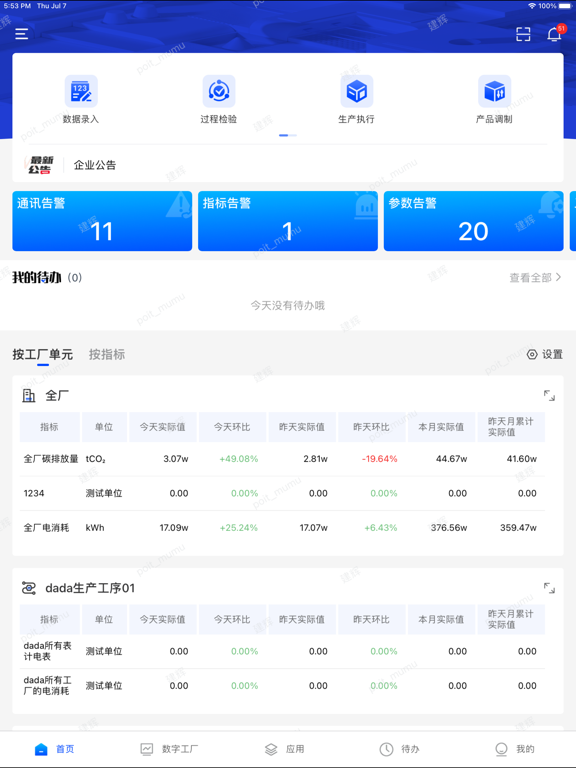Image resolution: width=576 pixels, height=768 pixels.
Task: Switch to 数字工厂 tab
Action: pyautogui.click(x=169, y=749)
